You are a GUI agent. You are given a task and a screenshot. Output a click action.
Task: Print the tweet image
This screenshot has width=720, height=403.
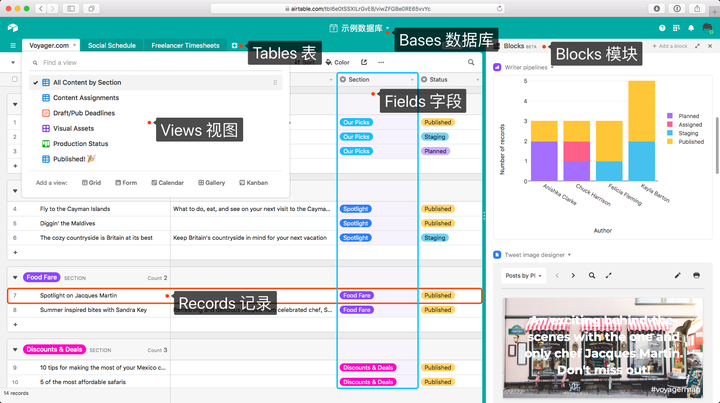pyautogui.click(x=696, y=275)
